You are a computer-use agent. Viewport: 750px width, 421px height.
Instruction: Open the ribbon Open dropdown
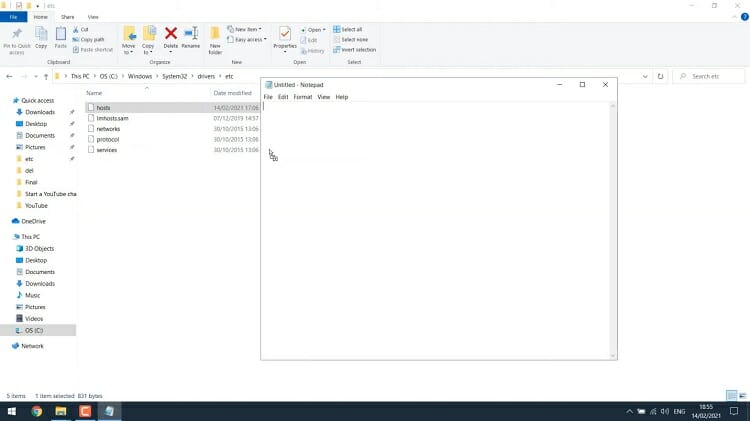(313, 30)
